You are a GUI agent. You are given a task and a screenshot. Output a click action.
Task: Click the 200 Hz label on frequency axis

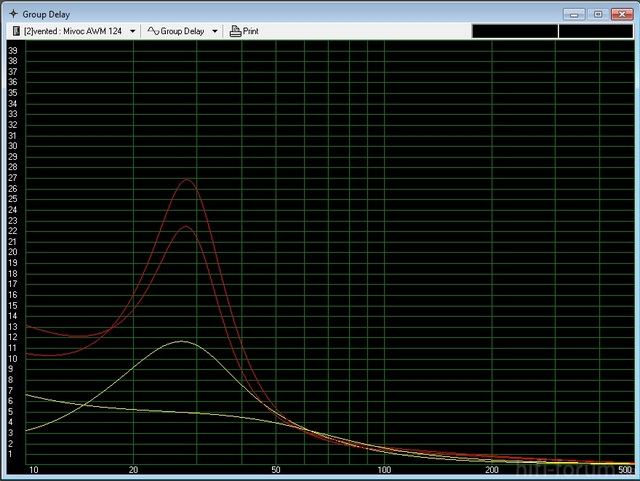coord(492,470)
